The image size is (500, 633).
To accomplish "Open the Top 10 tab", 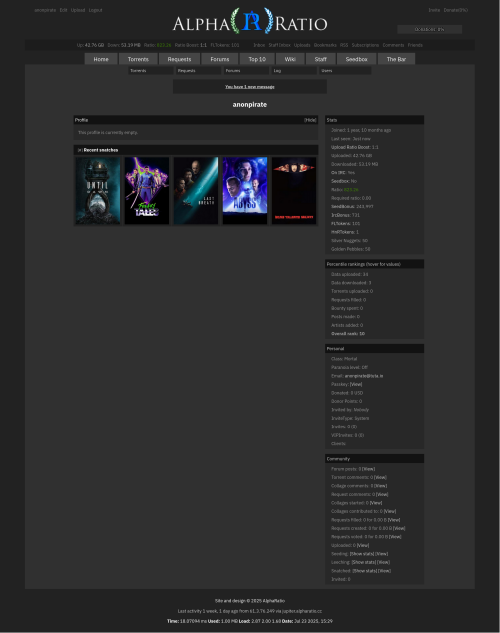I will (x=257, y=59).
